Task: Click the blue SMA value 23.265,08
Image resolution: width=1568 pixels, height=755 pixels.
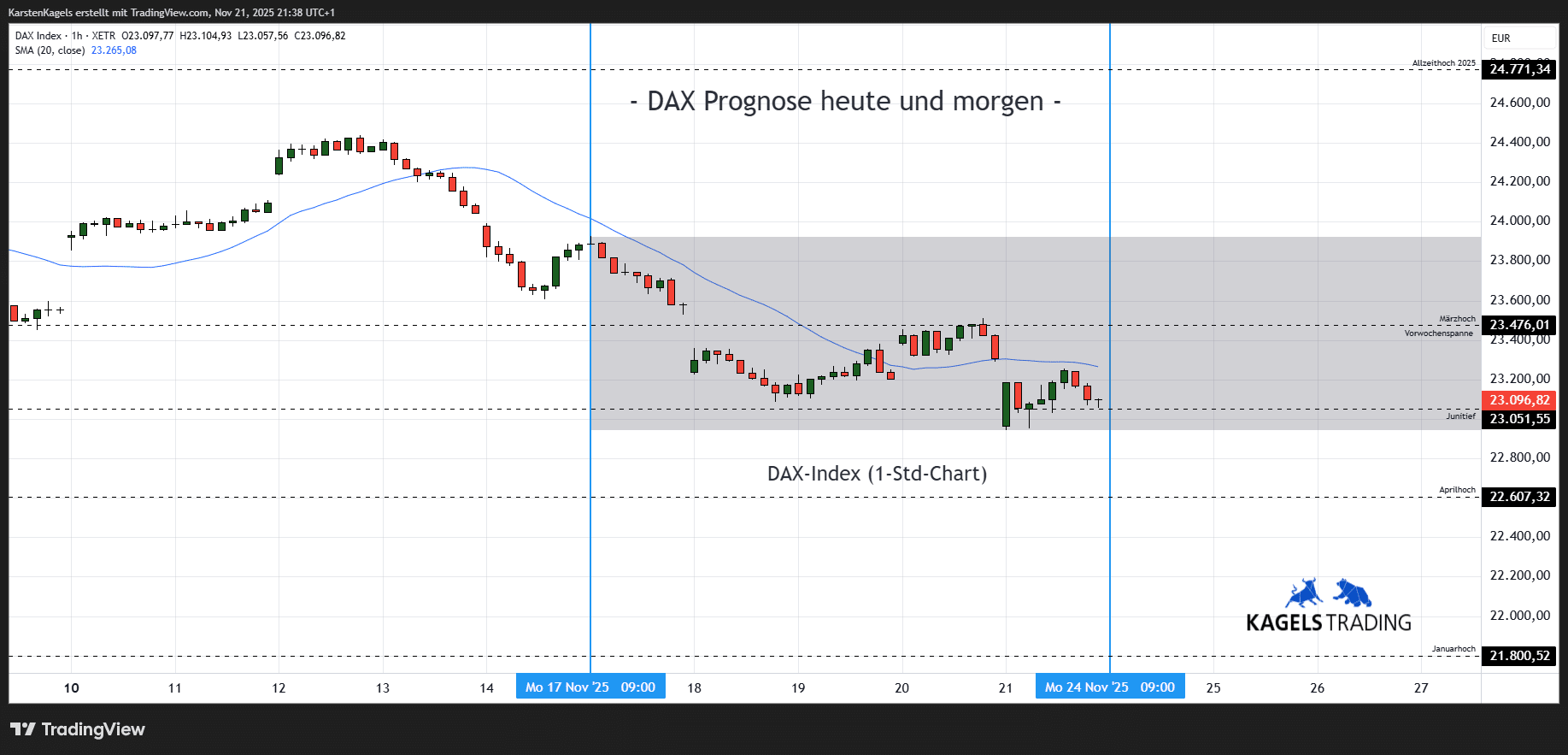Action: [x=114, y=50]
